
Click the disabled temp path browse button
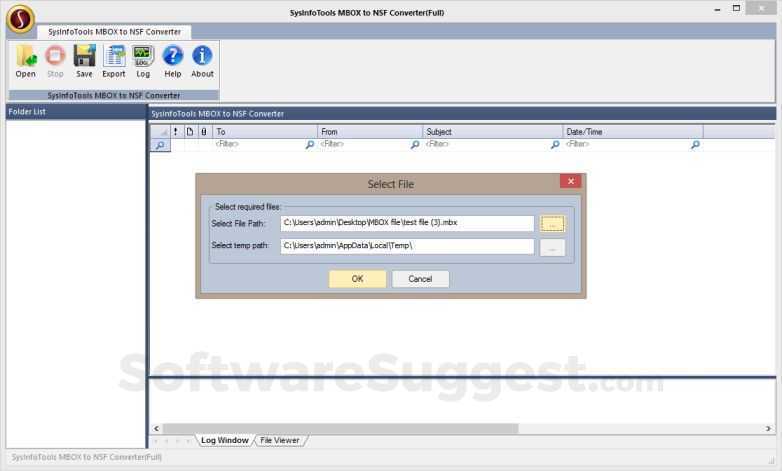click(552, 247)
